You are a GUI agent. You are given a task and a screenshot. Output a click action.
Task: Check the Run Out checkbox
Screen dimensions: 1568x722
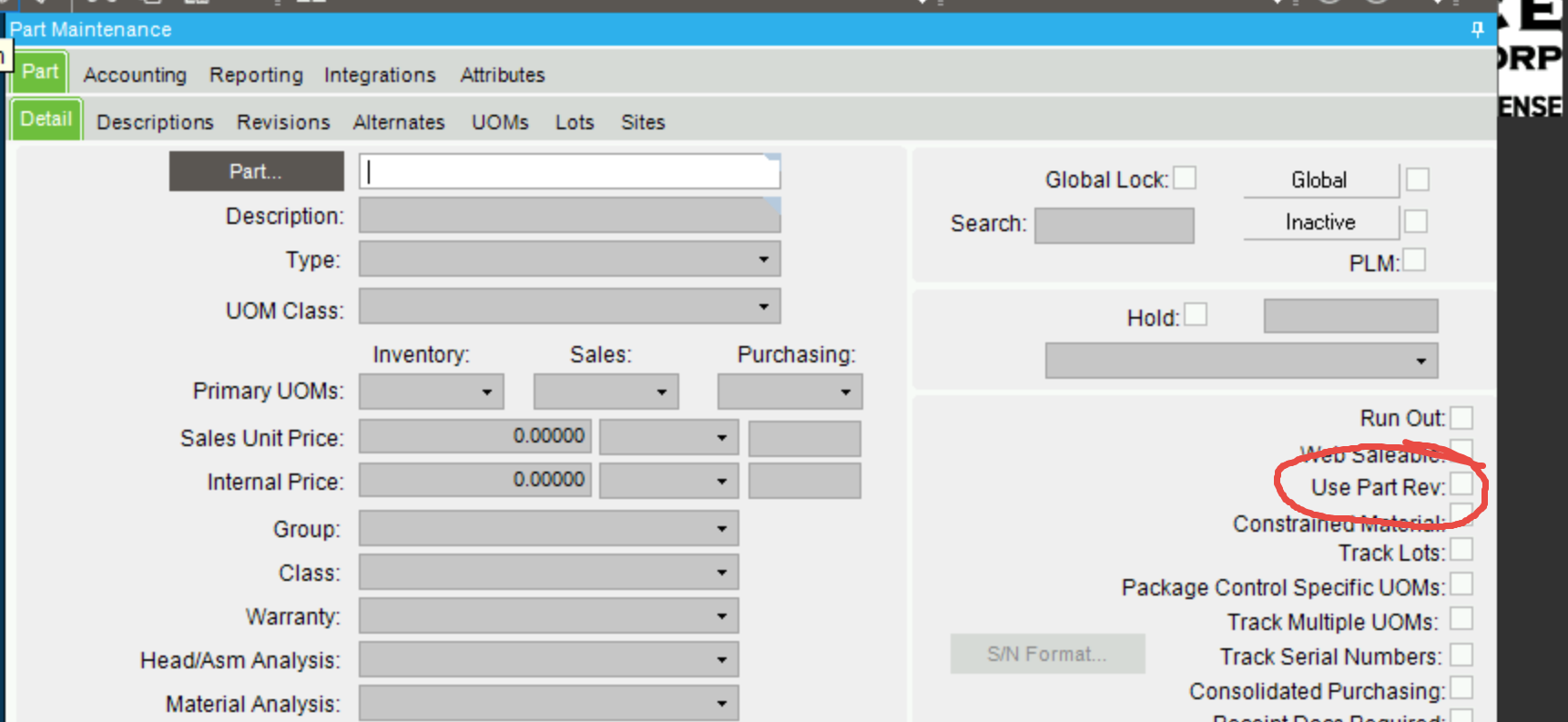tap(1461, 418)
